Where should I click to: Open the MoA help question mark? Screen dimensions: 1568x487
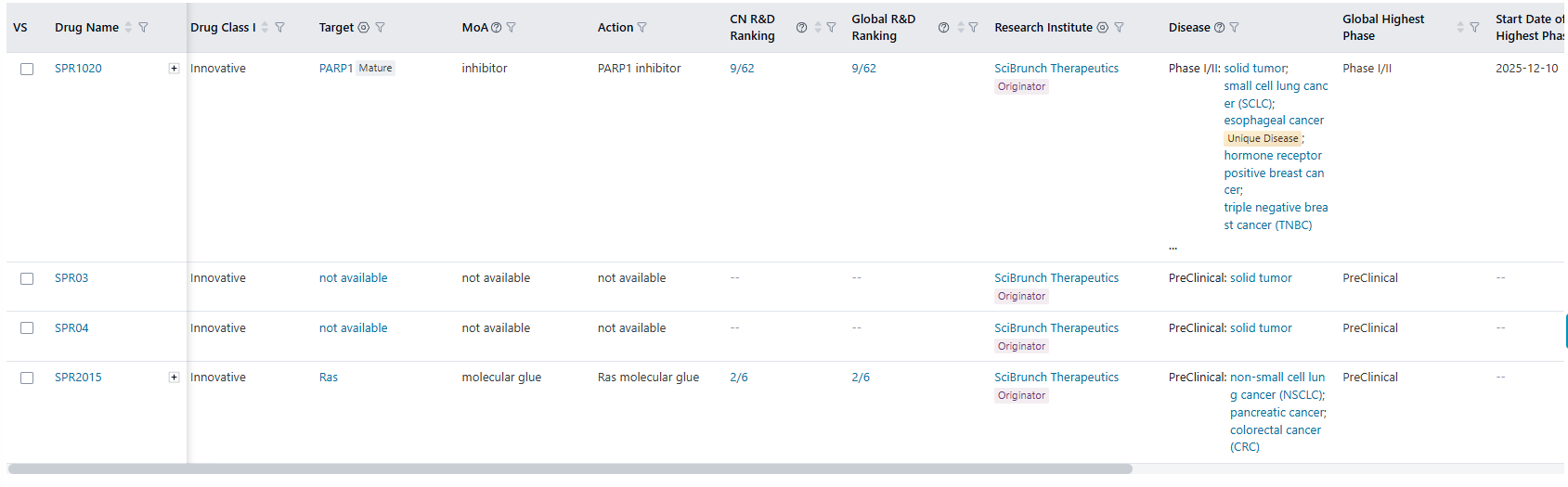coord(496,28)
